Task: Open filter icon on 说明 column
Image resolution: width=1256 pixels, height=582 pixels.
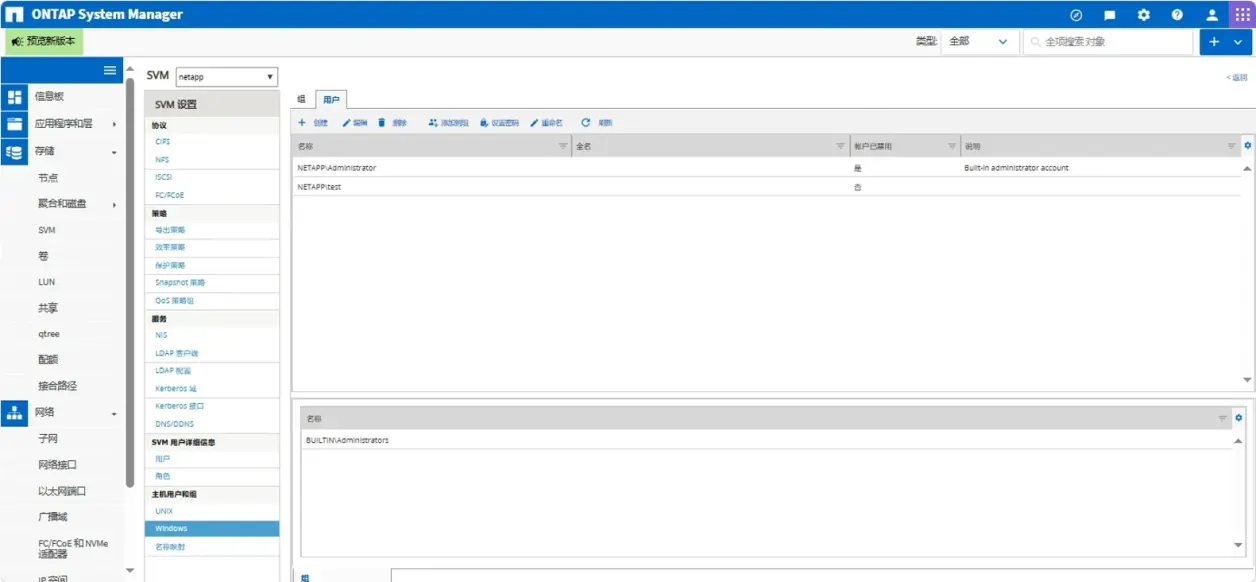Action: 1232,146
